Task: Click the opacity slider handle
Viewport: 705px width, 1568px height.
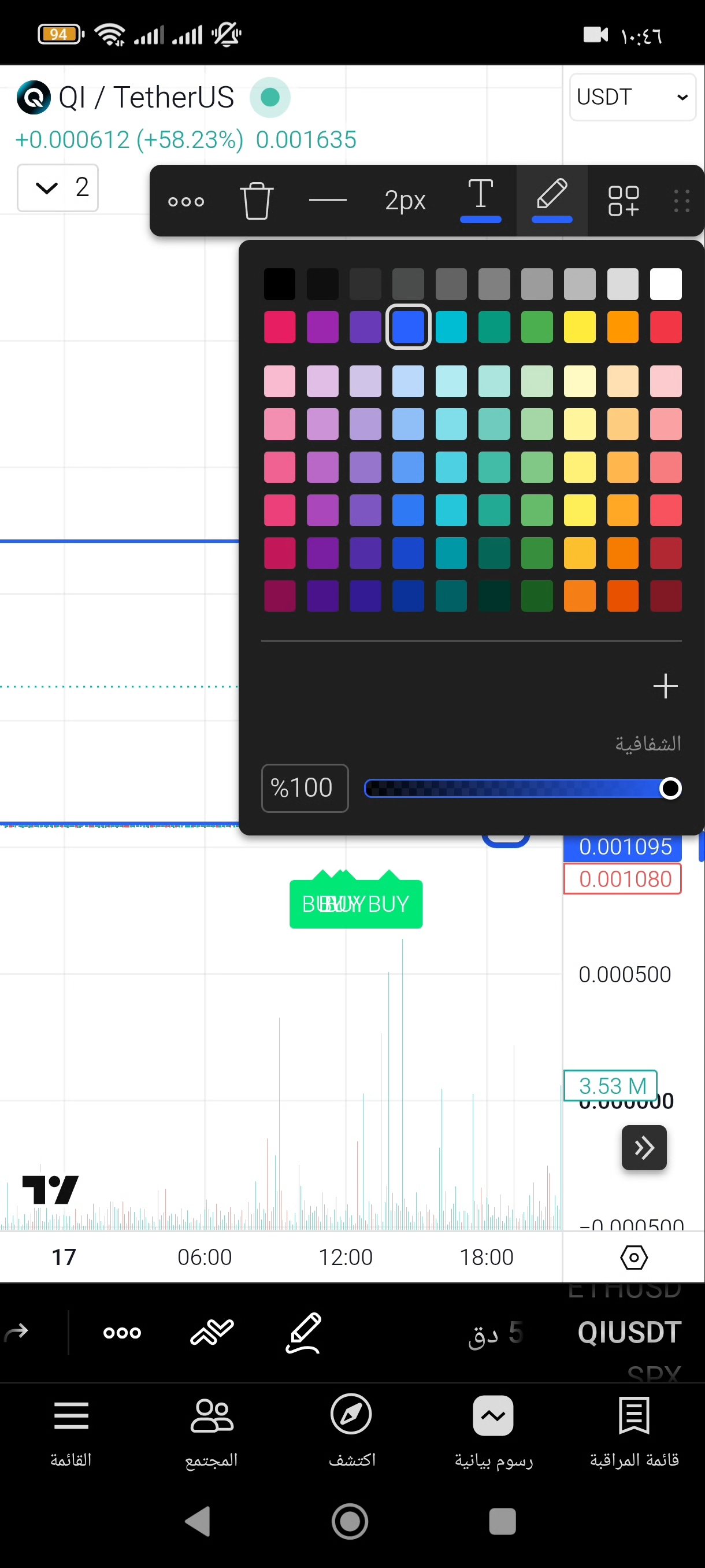Action: (670, 788)
